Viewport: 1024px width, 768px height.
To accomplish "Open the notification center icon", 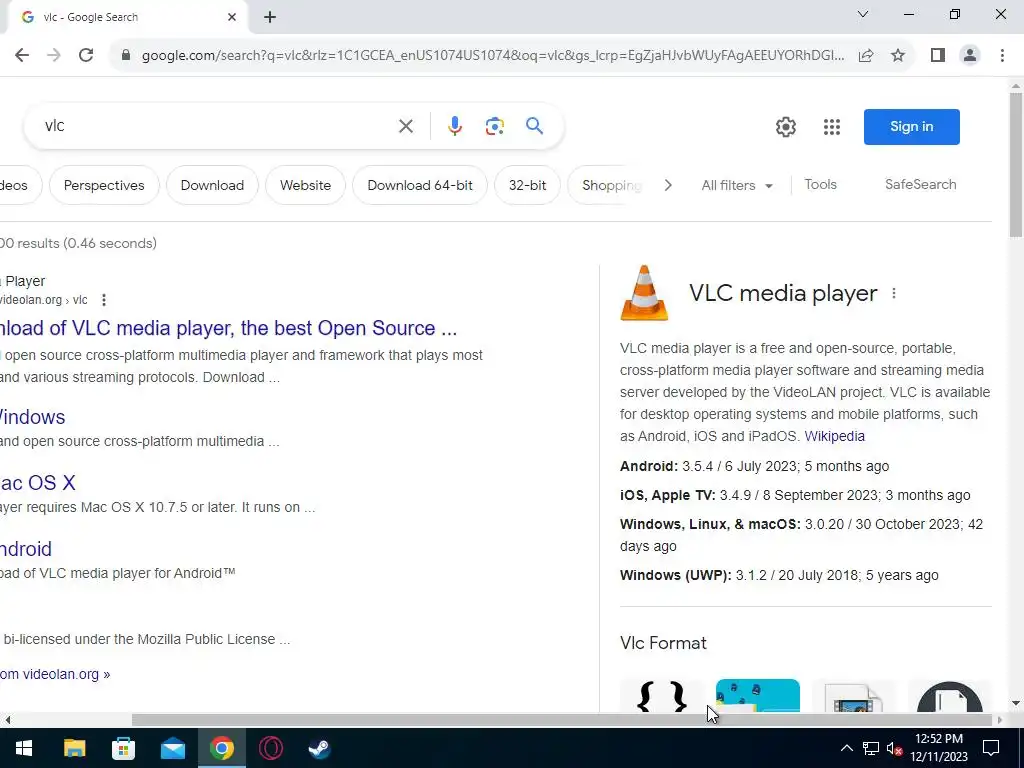I will (991, 748).
